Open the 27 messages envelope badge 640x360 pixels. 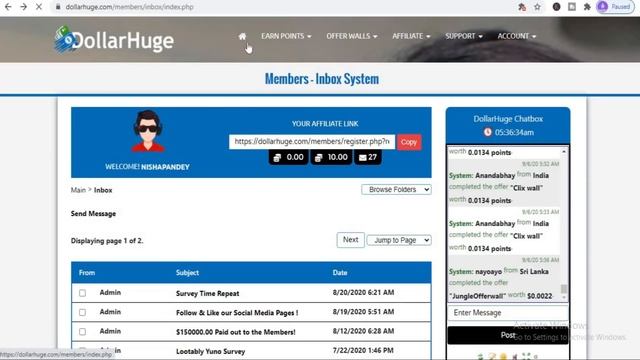click(368, 158)
